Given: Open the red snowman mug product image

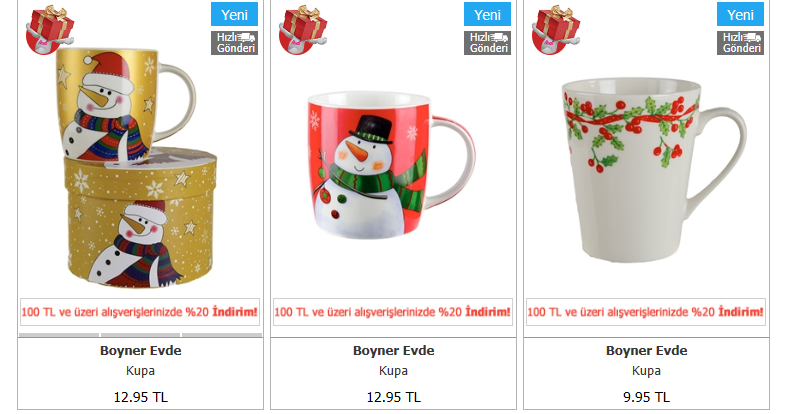Looking at the screenshot, I should pos(391,165).
